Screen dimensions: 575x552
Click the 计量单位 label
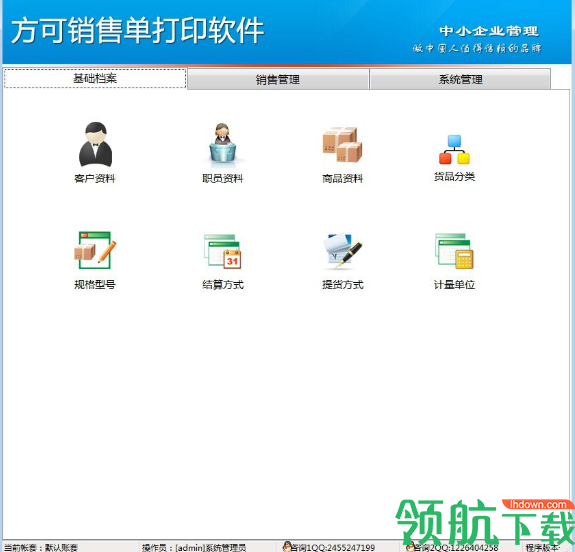pyautogui.click(x=454, y=285)
